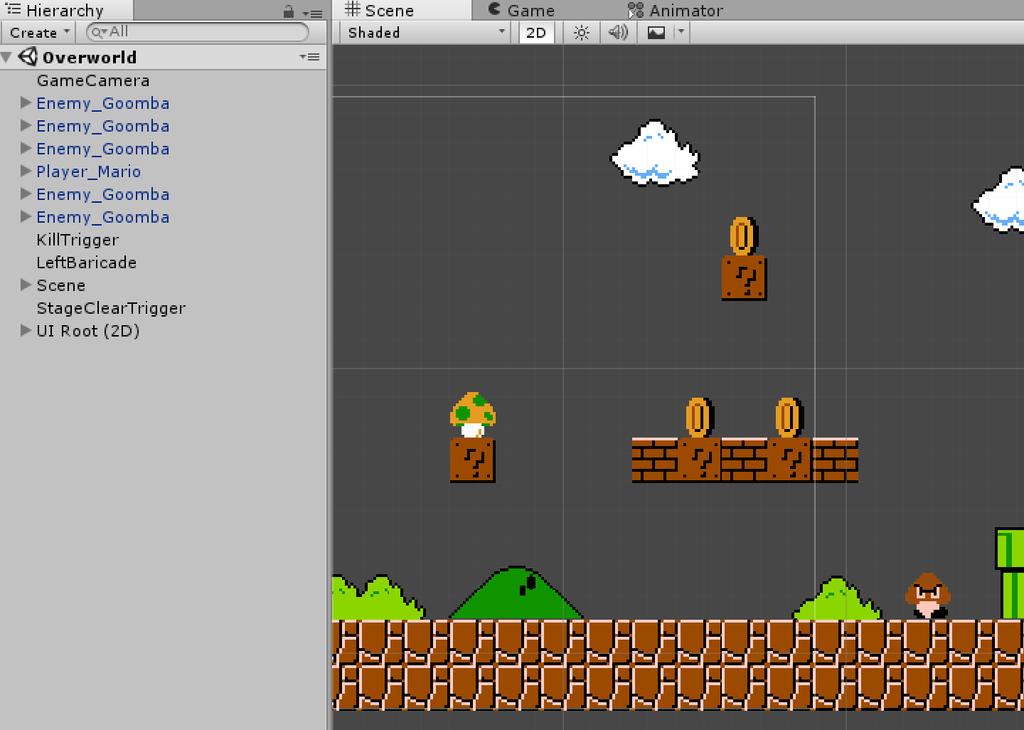The image size is (1024, 730).
Task: Select the highest question block in the scene
Action: click(x=744, y=278)
